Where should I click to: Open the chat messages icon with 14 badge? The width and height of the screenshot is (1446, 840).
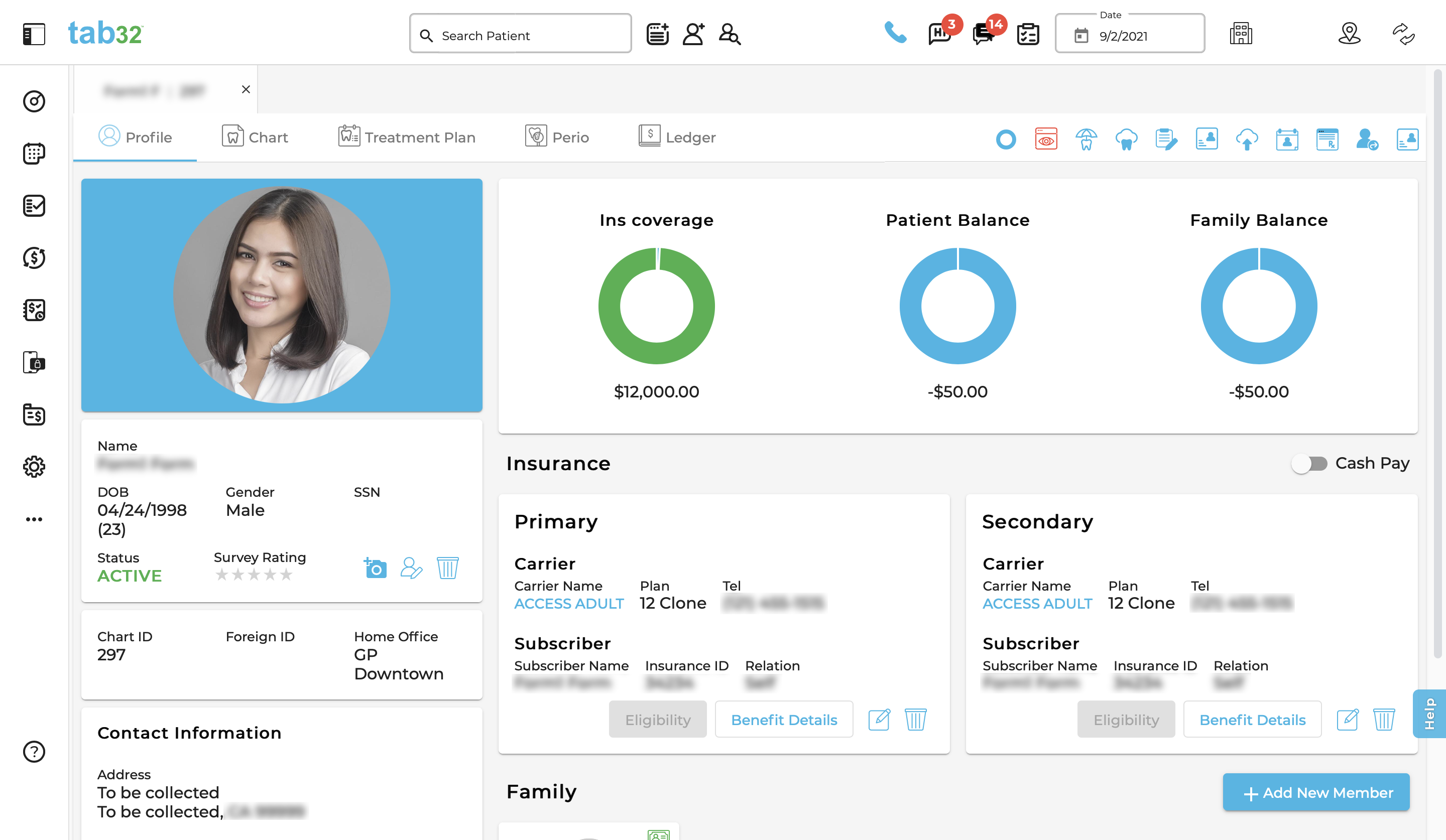point(984,35)
